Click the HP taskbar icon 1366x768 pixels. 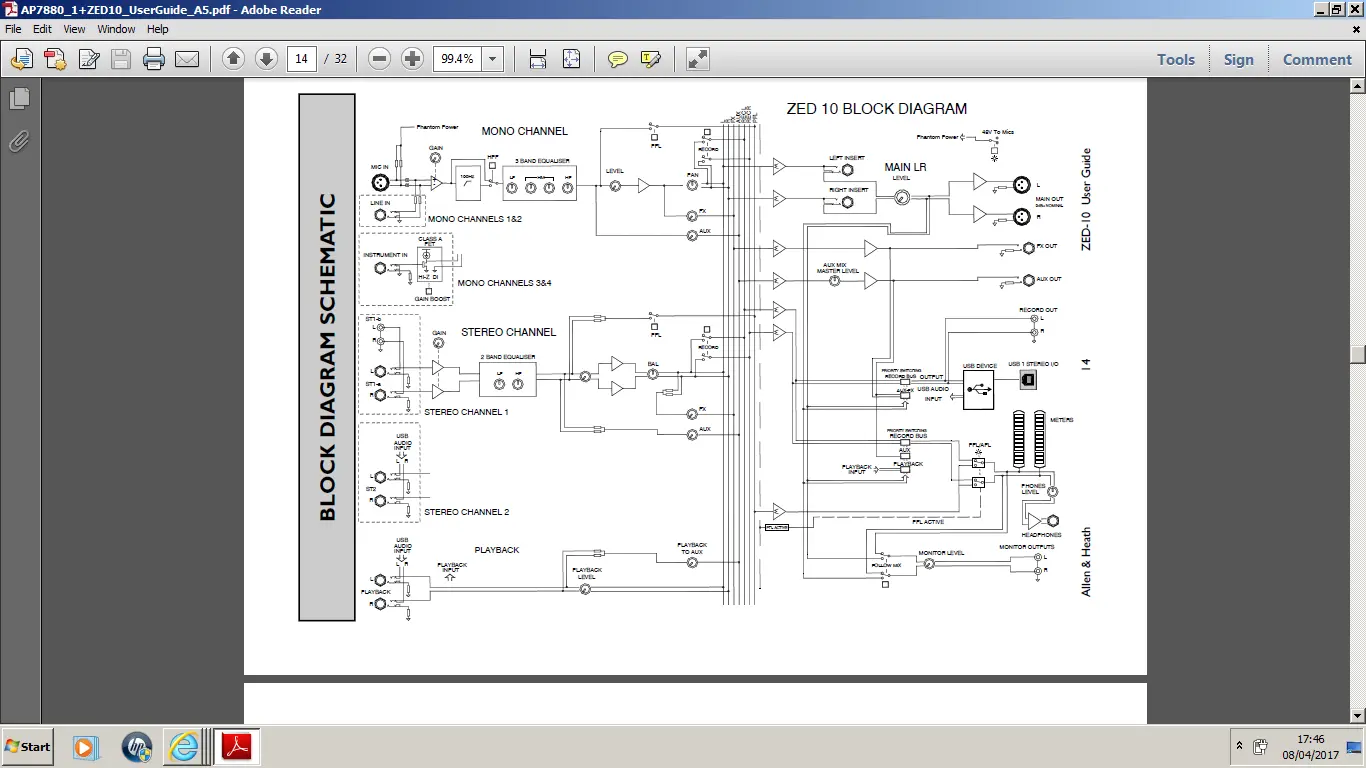[136, 747]
